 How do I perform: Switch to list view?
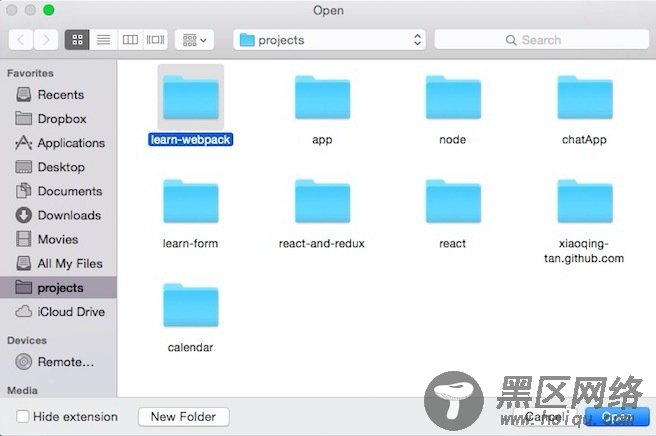(103, 40)
